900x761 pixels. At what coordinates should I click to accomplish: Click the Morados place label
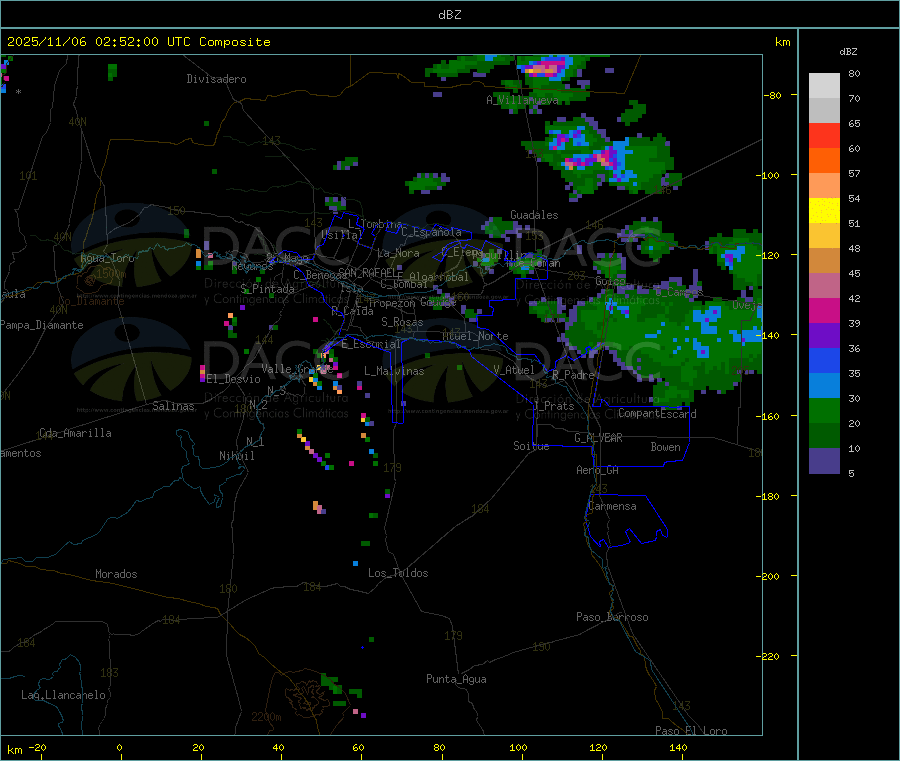[116, 574]
